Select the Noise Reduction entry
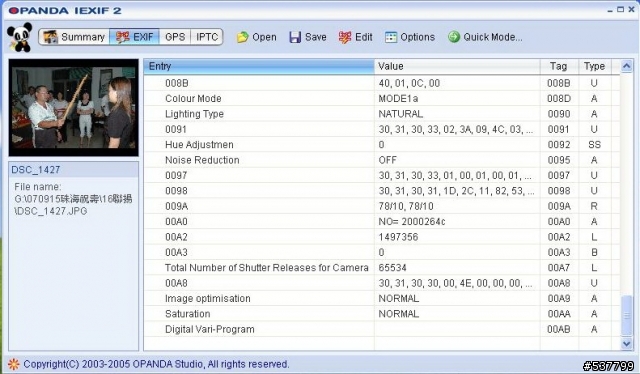Screen dimensions: 640x374 tap(202, 160)
